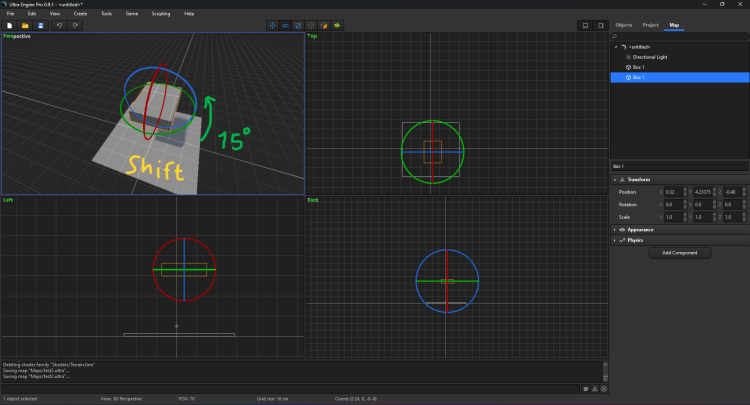Select Directional Light in the scene tree
This screenshot has width=750, height=405.
tap(652, 57)
